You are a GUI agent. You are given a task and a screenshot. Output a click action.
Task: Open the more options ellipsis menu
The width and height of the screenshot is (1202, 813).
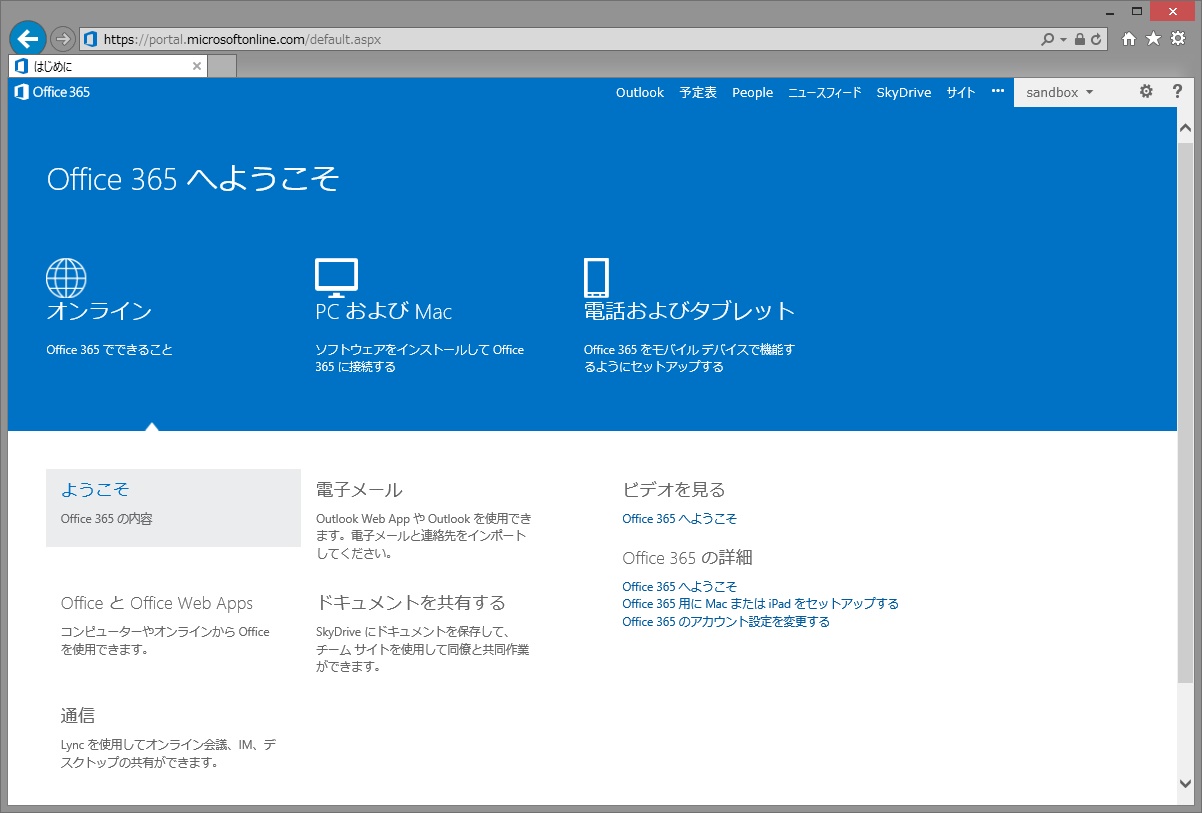997,91
